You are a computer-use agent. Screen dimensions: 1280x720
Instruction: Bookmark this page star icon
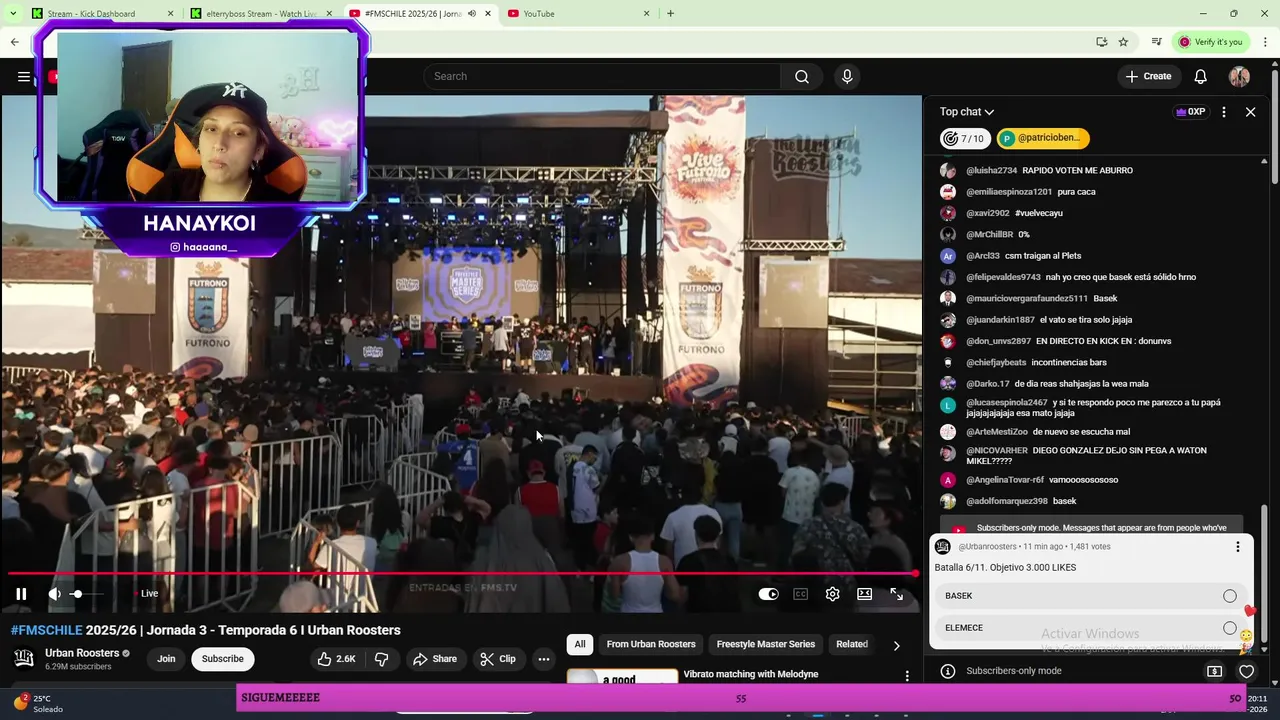point(1123,42)
